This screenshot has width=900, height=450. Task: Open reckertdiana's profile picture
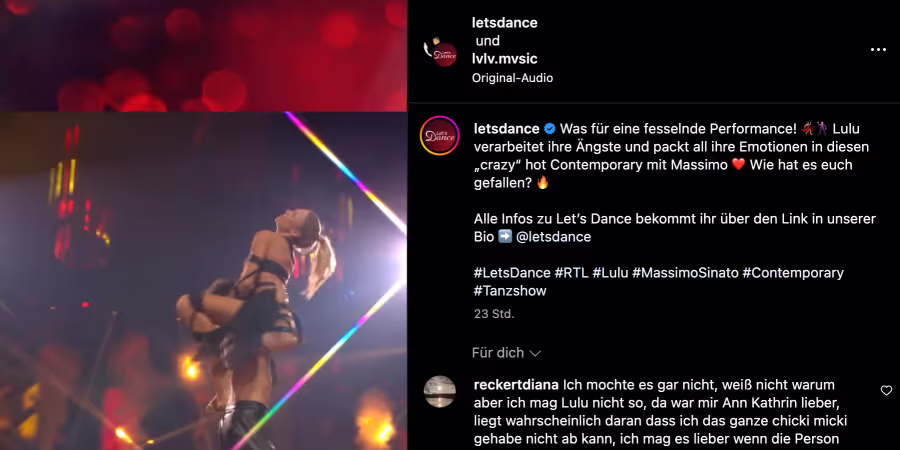point(440,391)
